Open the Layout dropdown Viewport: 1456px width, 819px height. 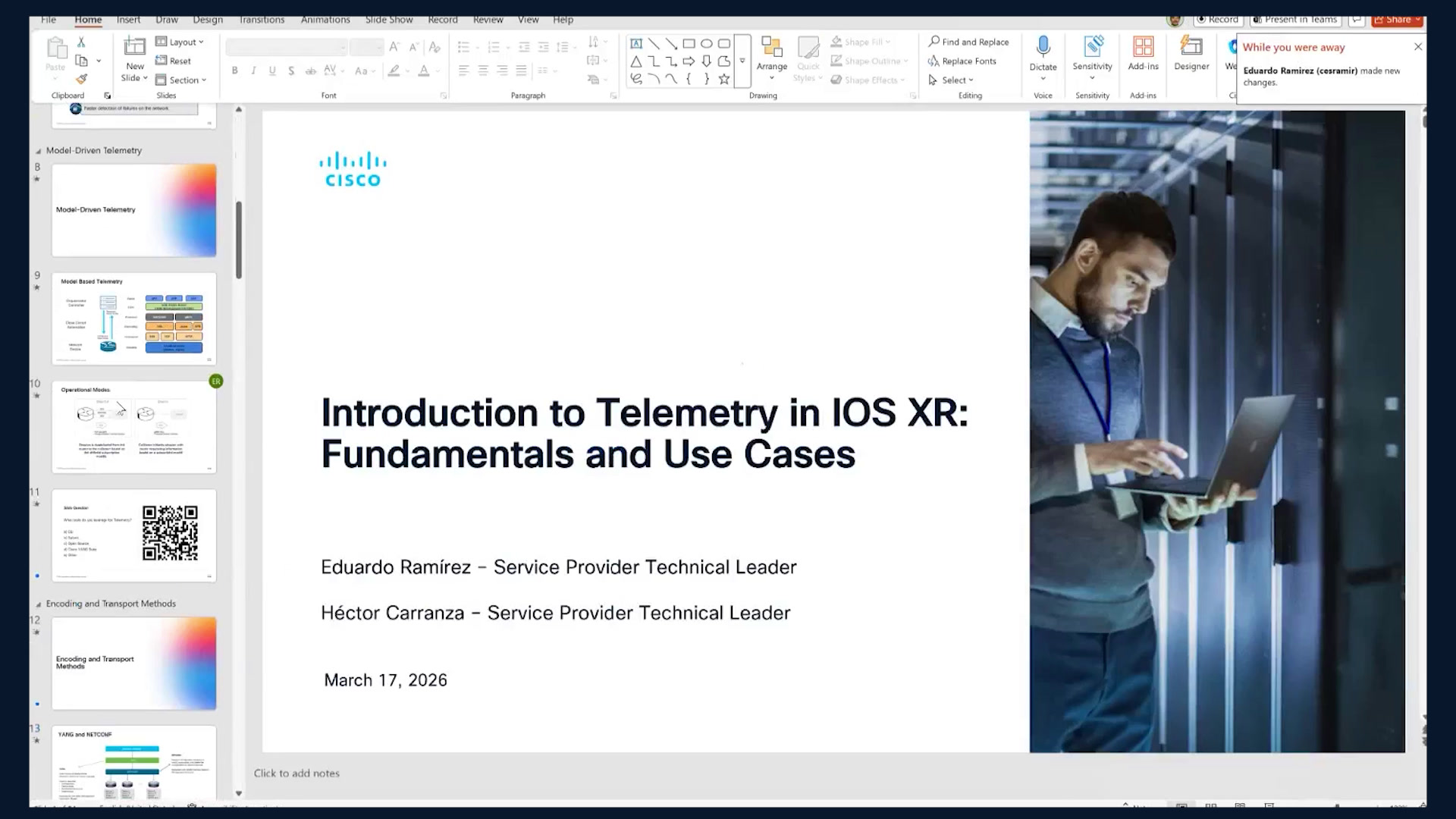[180, 42]
